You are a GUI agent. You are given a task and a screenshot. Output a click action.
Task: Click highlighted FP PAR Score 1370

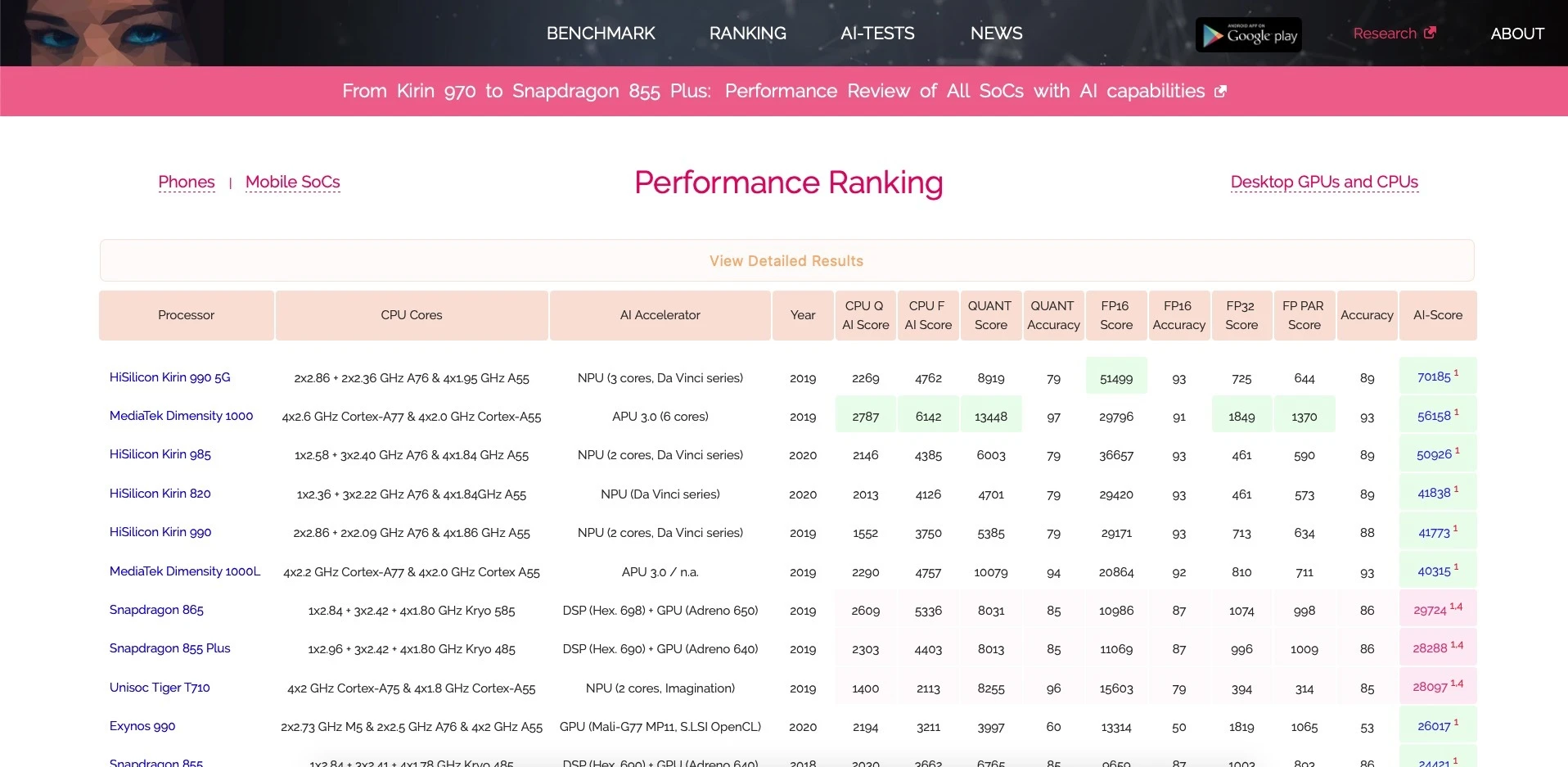coord(1304,416)
